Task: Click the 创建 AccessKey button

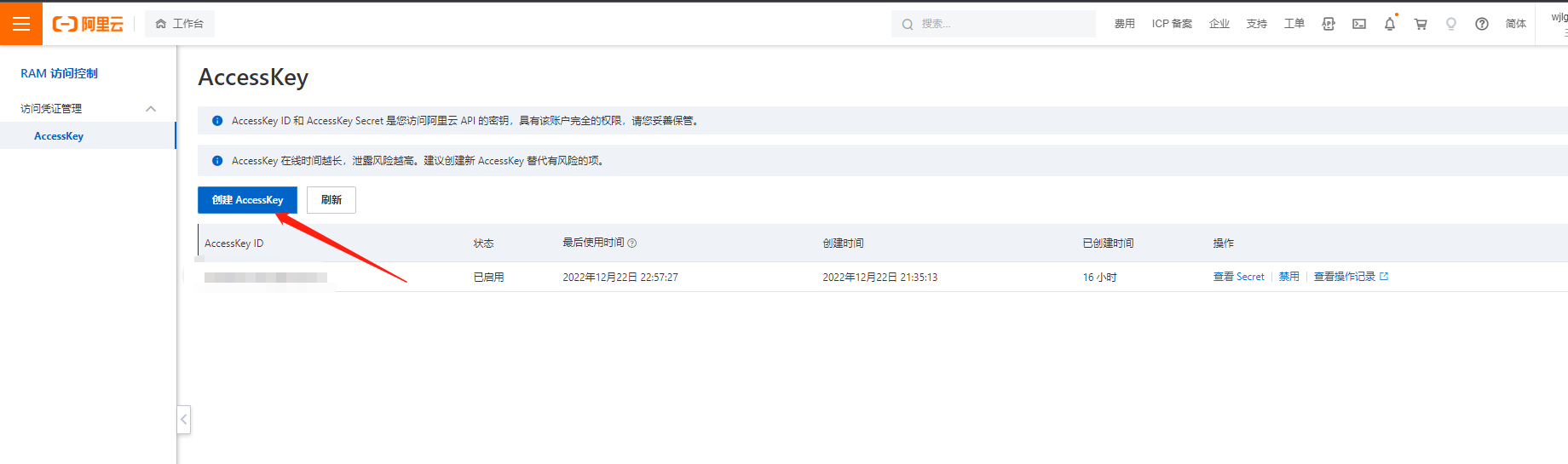Action: click(x=247, y=200)
